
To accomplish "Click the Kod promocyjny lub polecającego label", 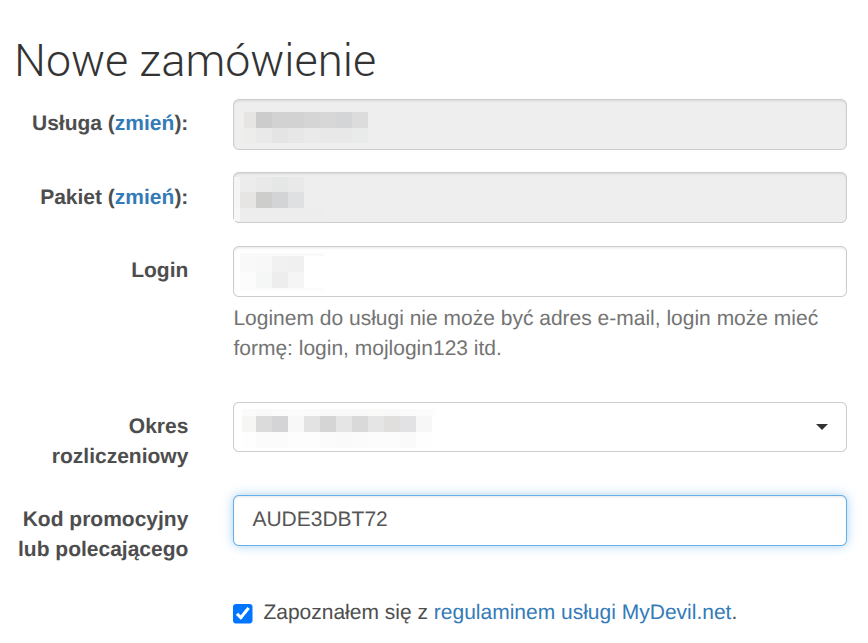I will coord(104,534).
